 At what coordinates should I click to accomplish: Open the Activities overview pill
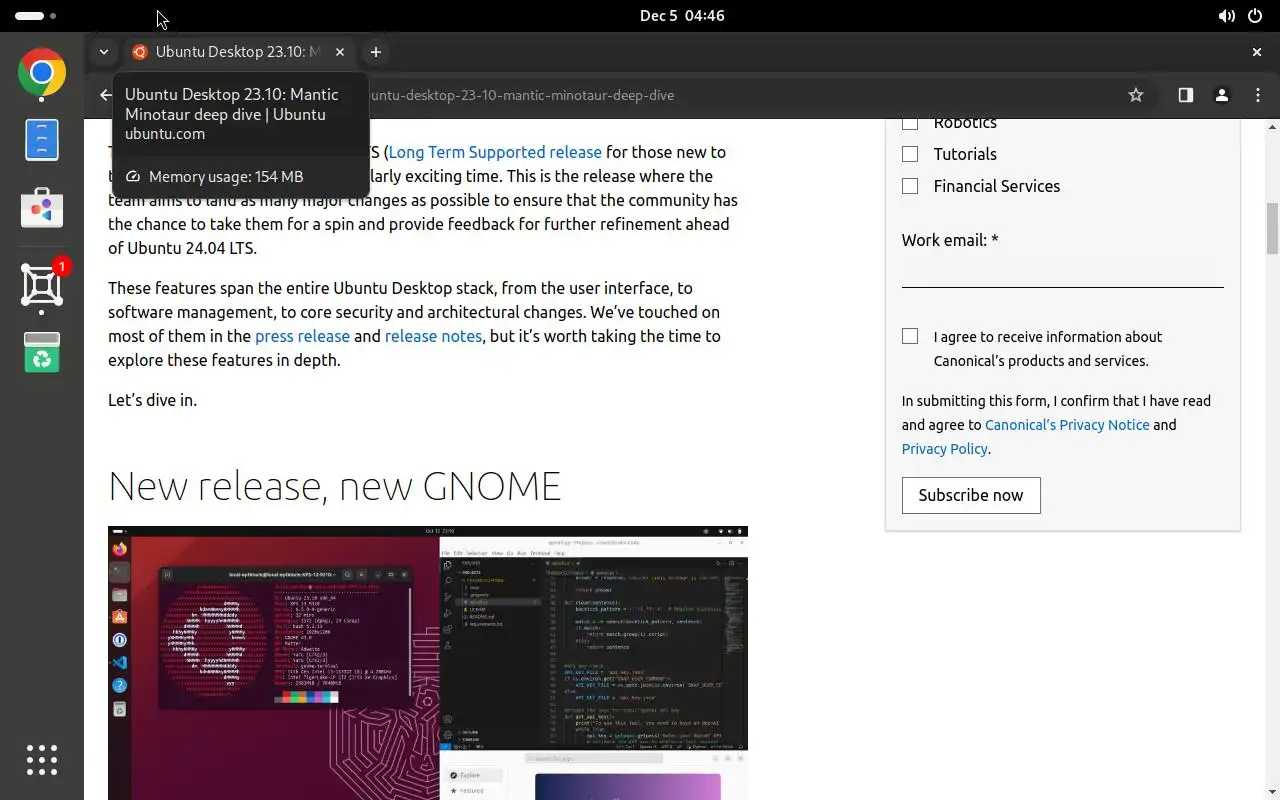click(x=36, y=16)
